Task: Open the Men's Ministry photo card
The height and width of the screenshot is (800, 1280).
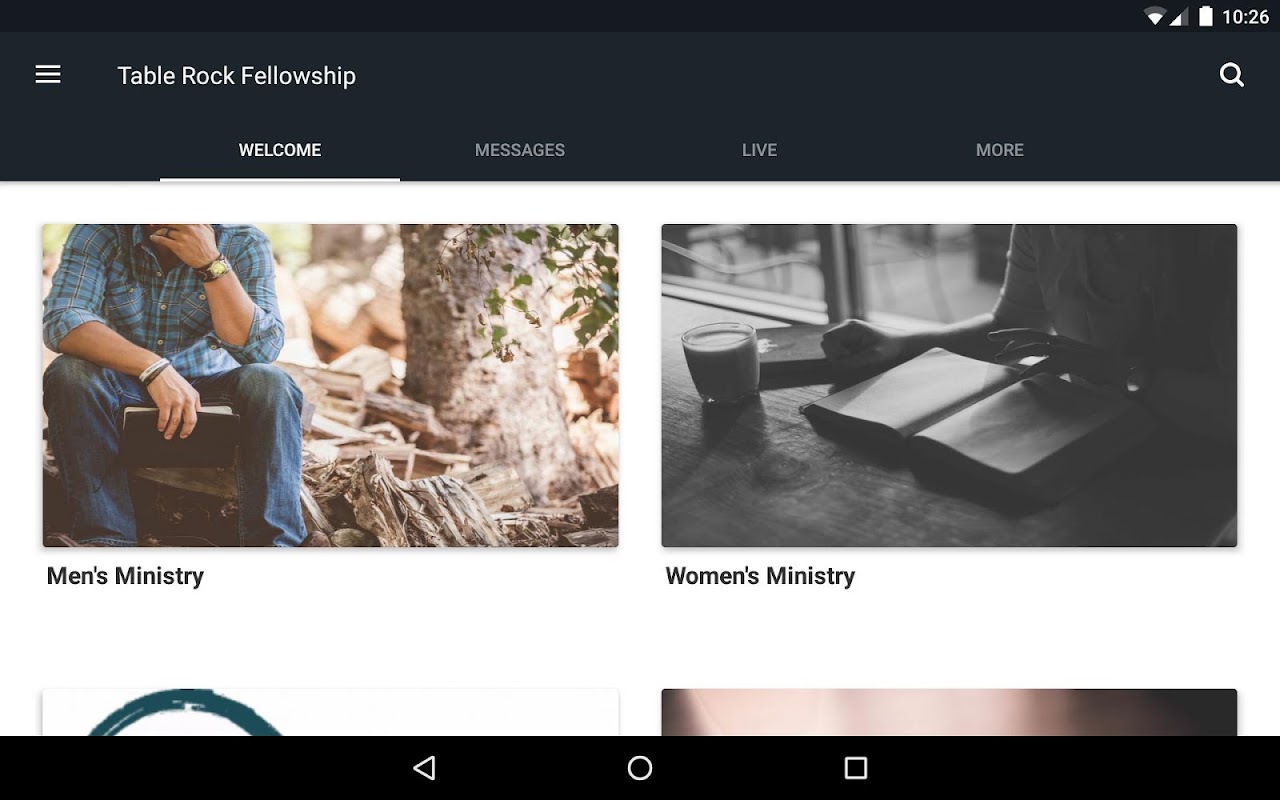Action: click(330, 385)
